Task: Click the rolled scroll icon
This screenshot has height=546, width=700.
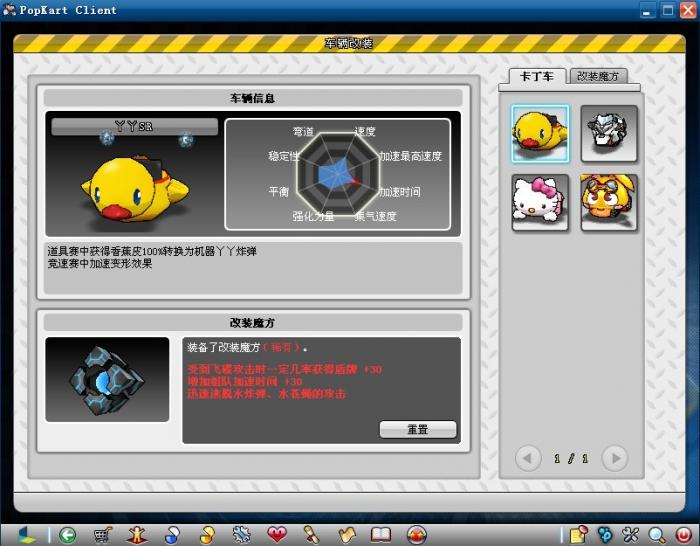Action: (x=312, y=534)
